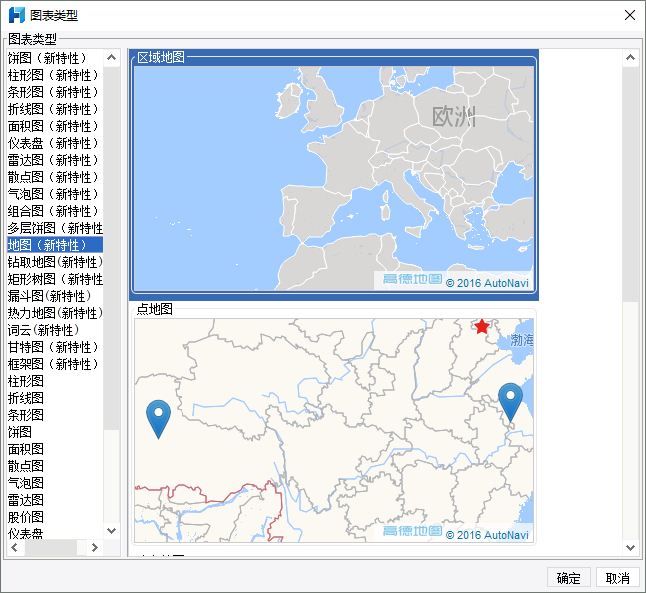Choose 甘特图（新特性）chart type
The image size is (646, 593).
tap(55, 347)
